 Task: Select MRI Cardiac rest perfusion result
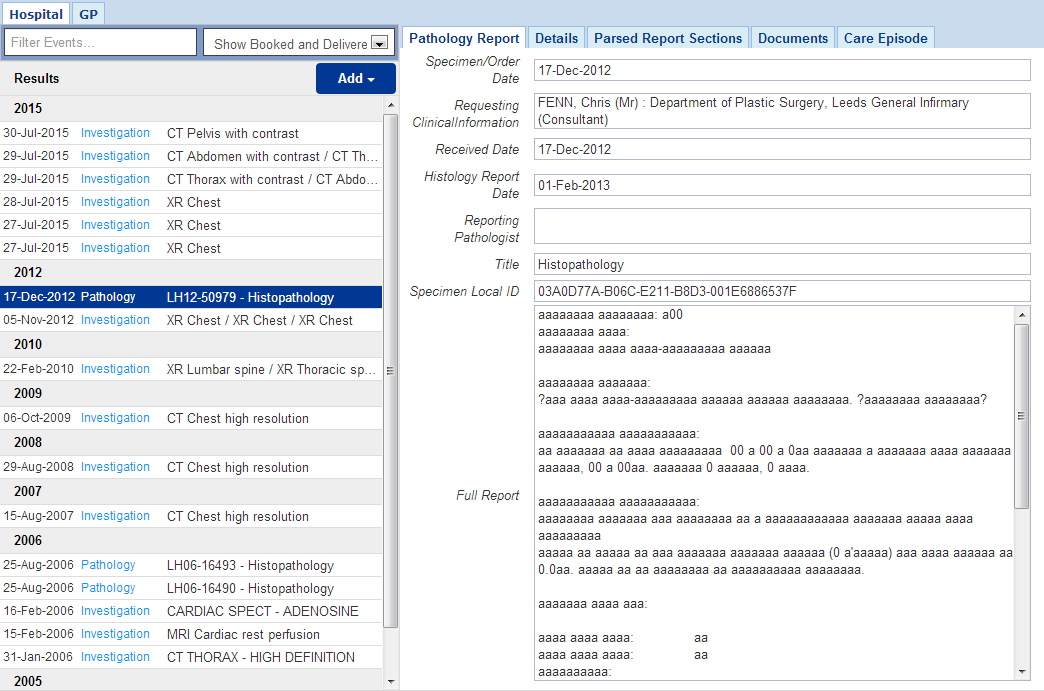pyautogui.click(x=243, y=634)
